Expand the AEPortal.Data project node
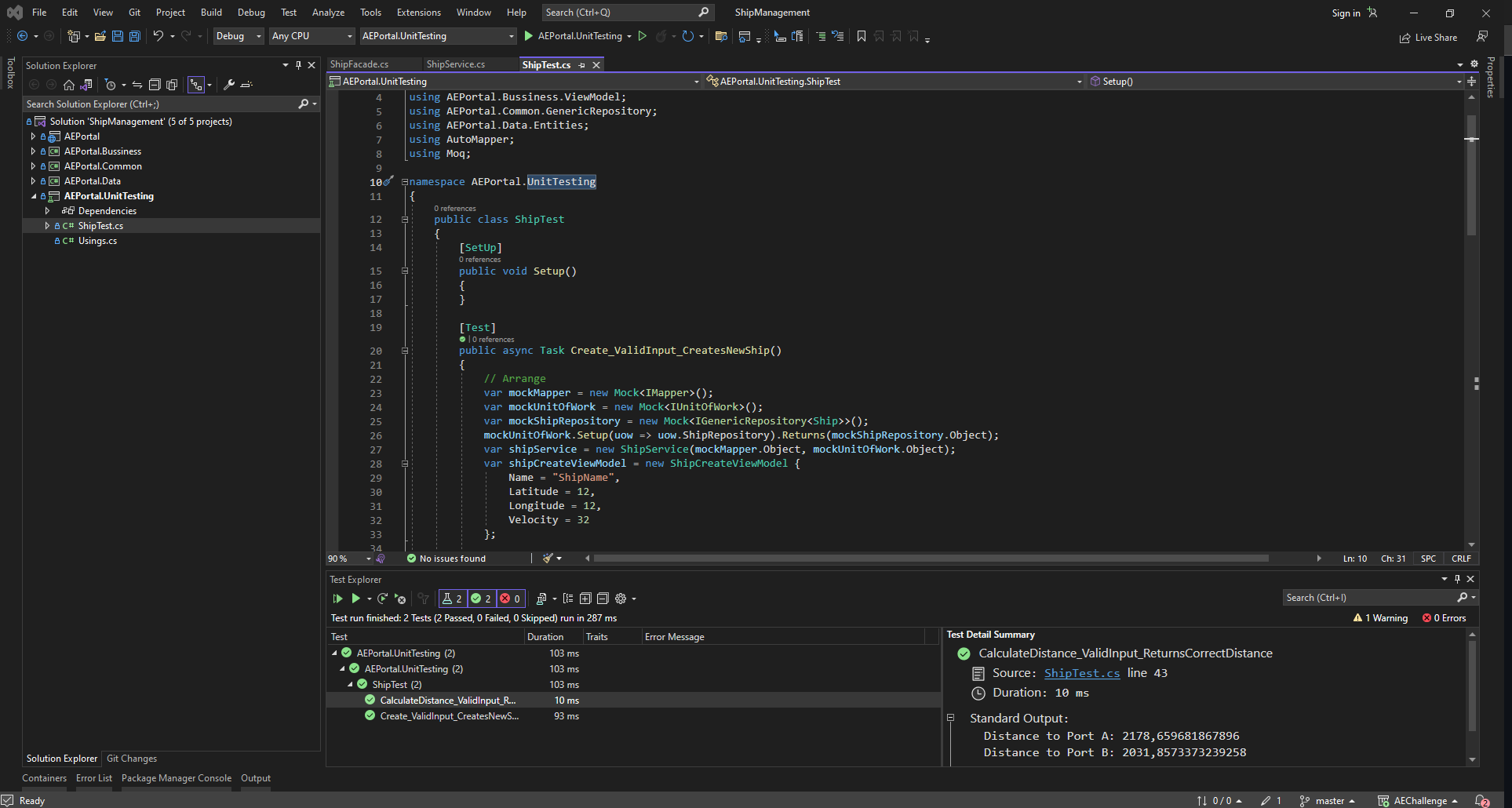 (33, 180)
